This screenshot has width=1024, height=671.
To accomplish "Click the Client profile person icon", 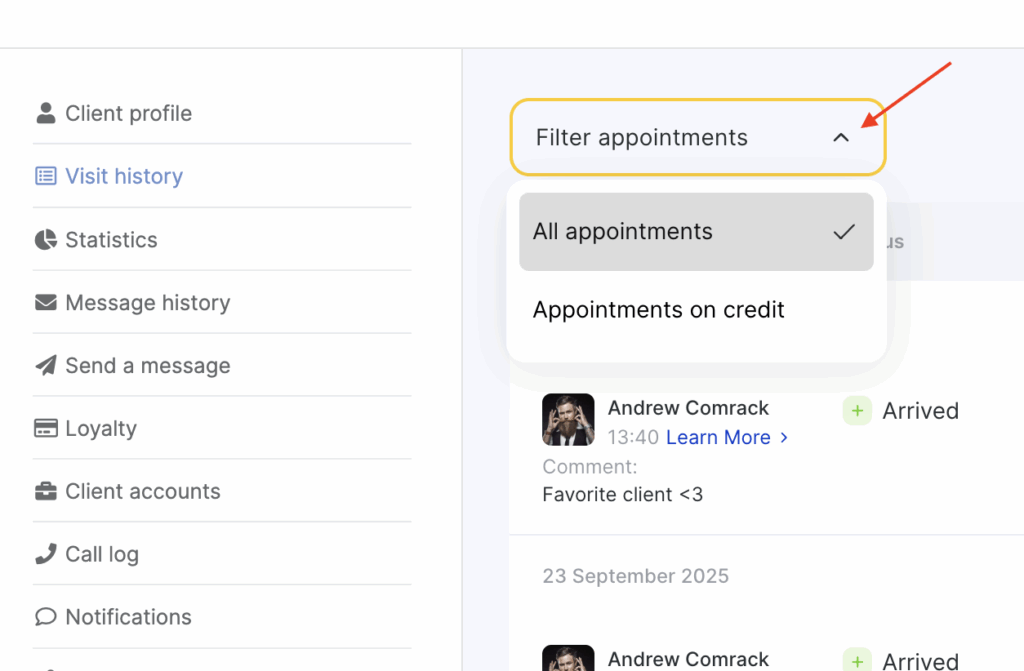I will 45,113.
